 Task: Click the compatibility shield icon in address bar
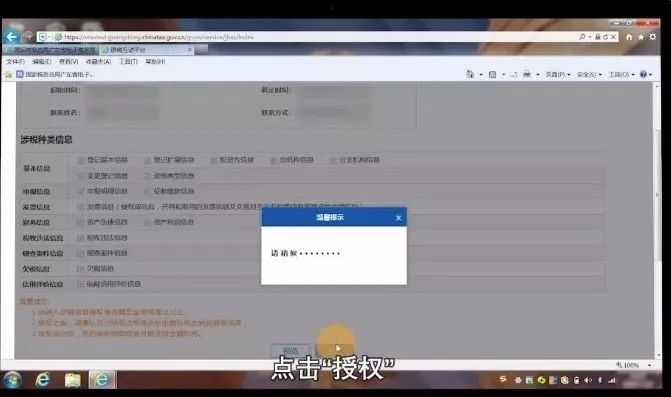tap(43, 37)
